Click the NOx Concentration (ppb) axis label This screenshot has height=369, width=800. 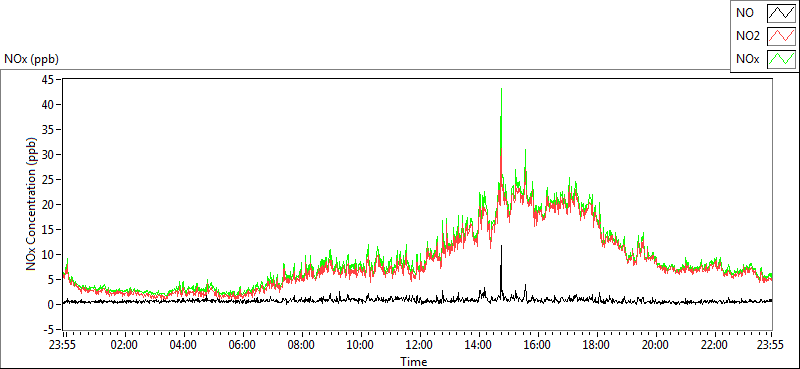(x=32, y=204)
